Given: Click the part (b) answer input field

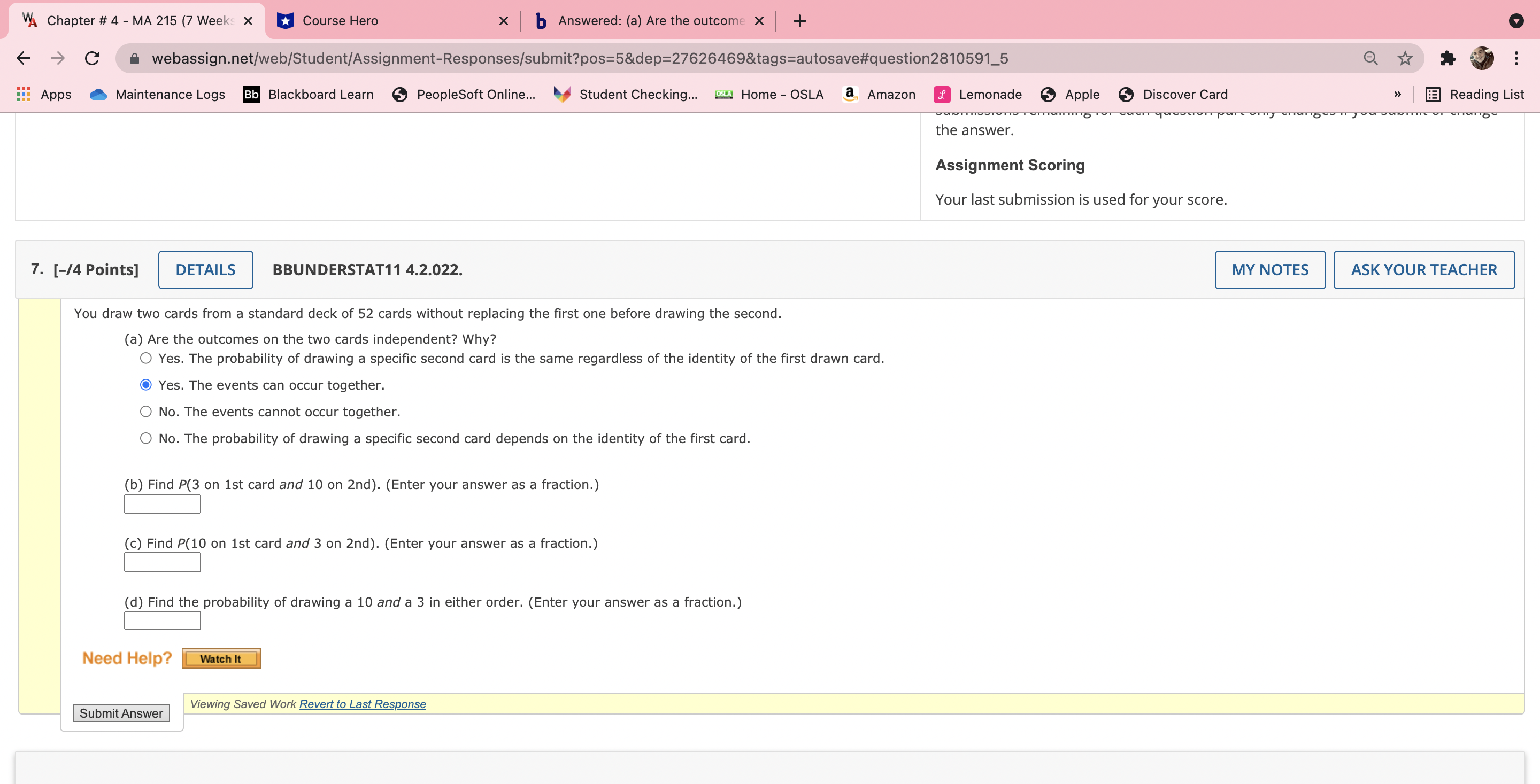Looking at the screenshot, I should (x=162, y=504).
